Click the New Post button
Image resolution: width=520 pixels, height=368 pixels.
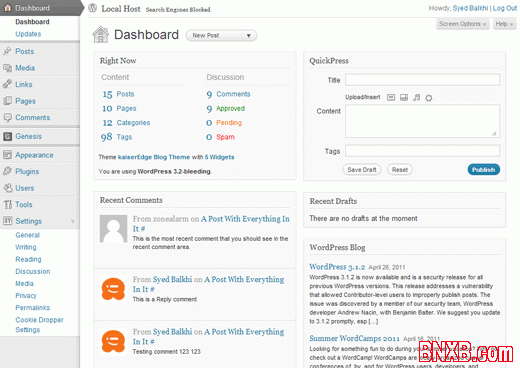215,36
